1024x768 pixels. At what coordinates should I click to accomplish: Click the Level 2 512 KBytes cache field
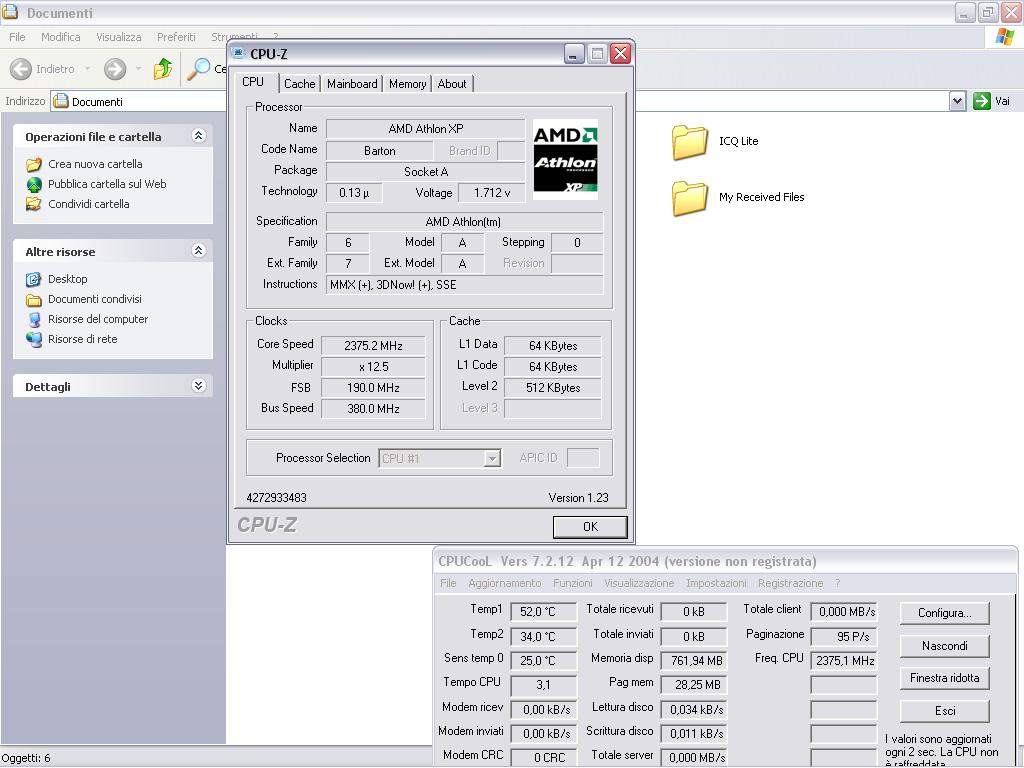click(552, 387)
